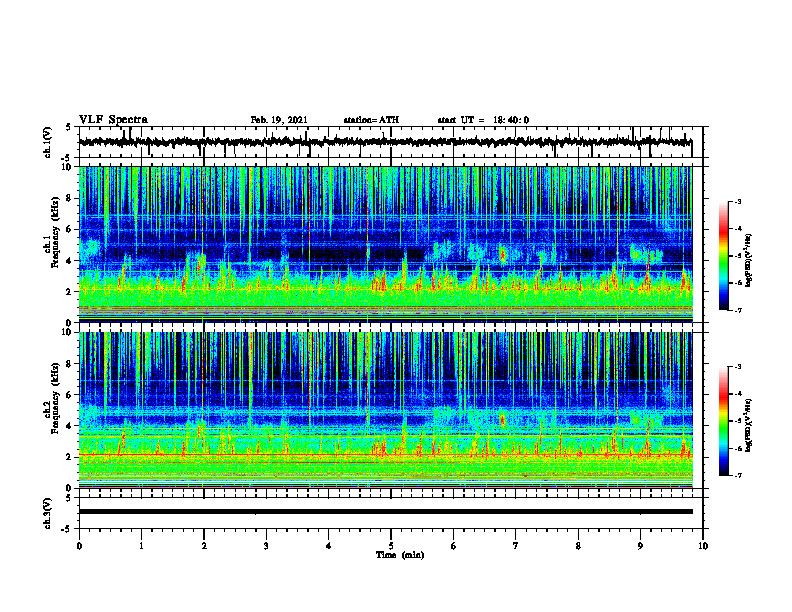This screenshot has height=612, width=792.
Task: Click the 'VLF Spectra' plot title
Action: (113, 120)
